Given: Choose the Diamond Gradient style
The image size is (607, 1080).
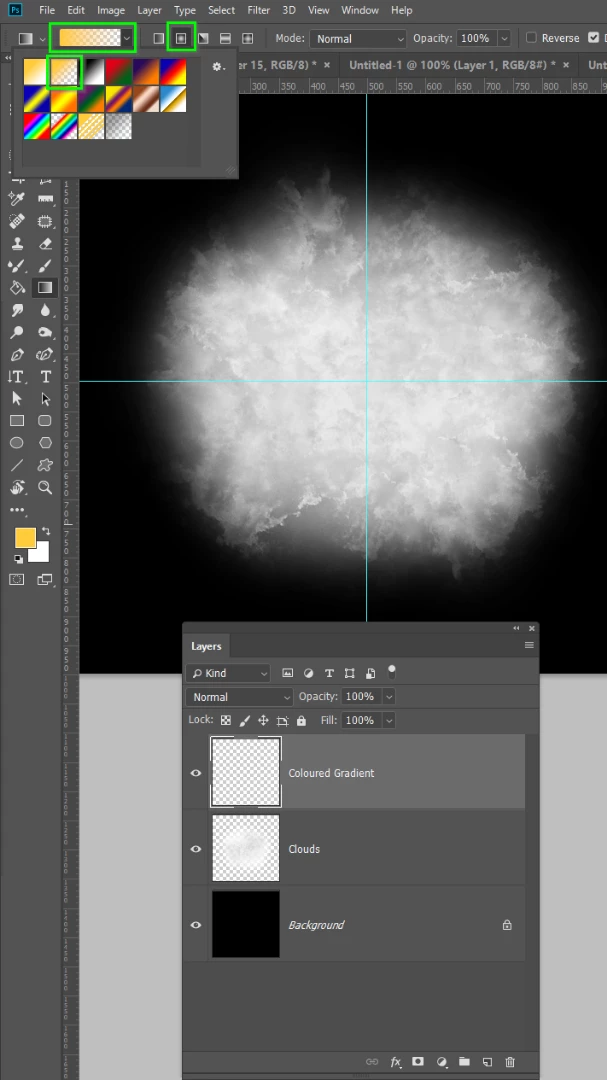Looking at the screenshot, I should click(247, 39).
